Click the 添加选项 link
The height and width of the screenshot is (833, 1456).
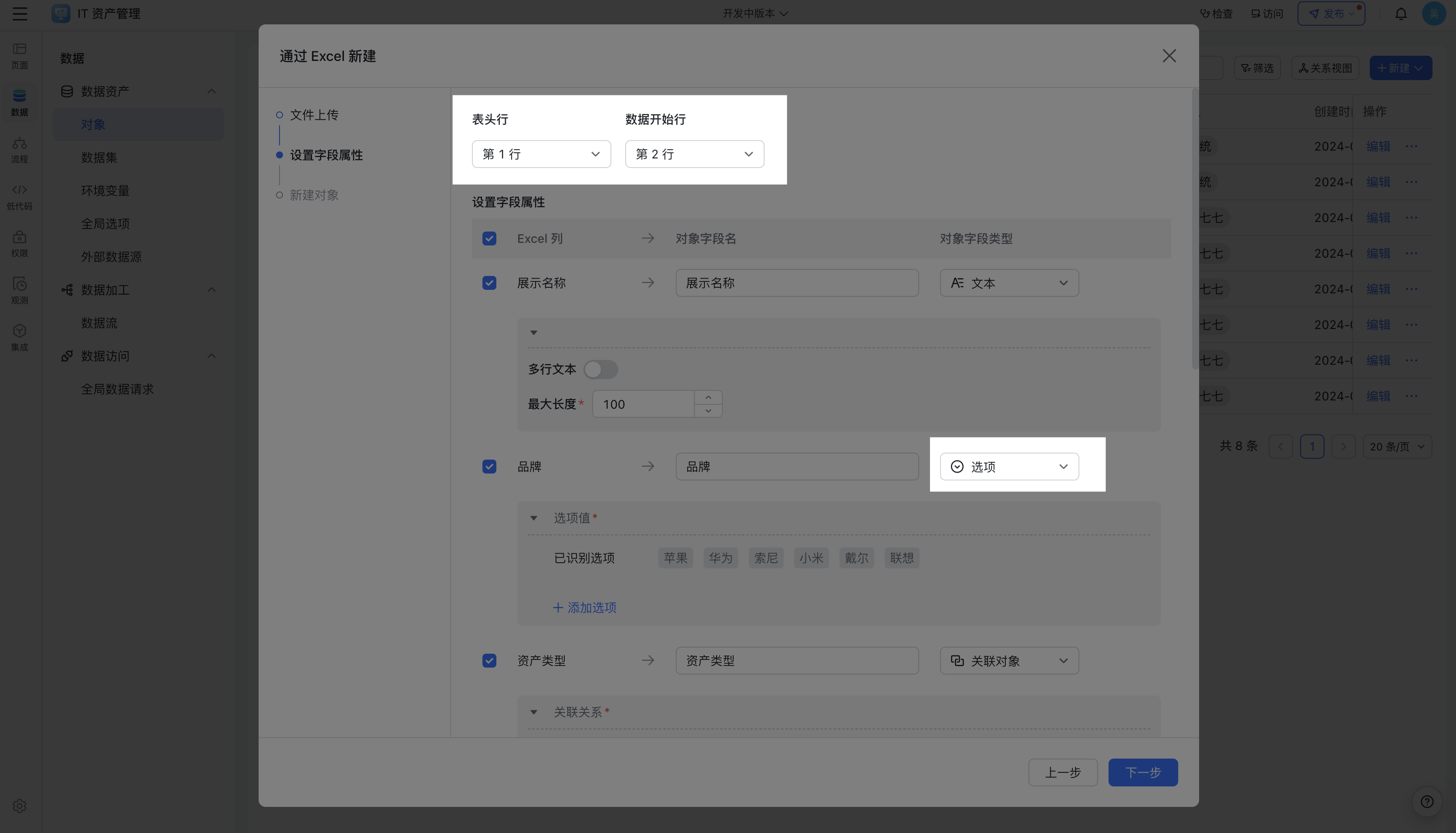click(x=584, y=607)
